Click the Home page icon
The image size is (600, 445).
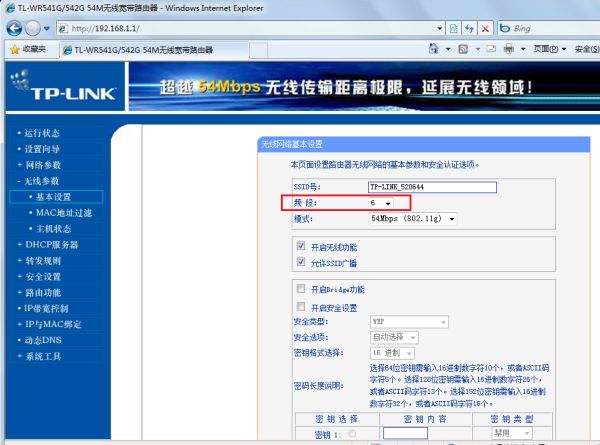click(x=433, y=49)
